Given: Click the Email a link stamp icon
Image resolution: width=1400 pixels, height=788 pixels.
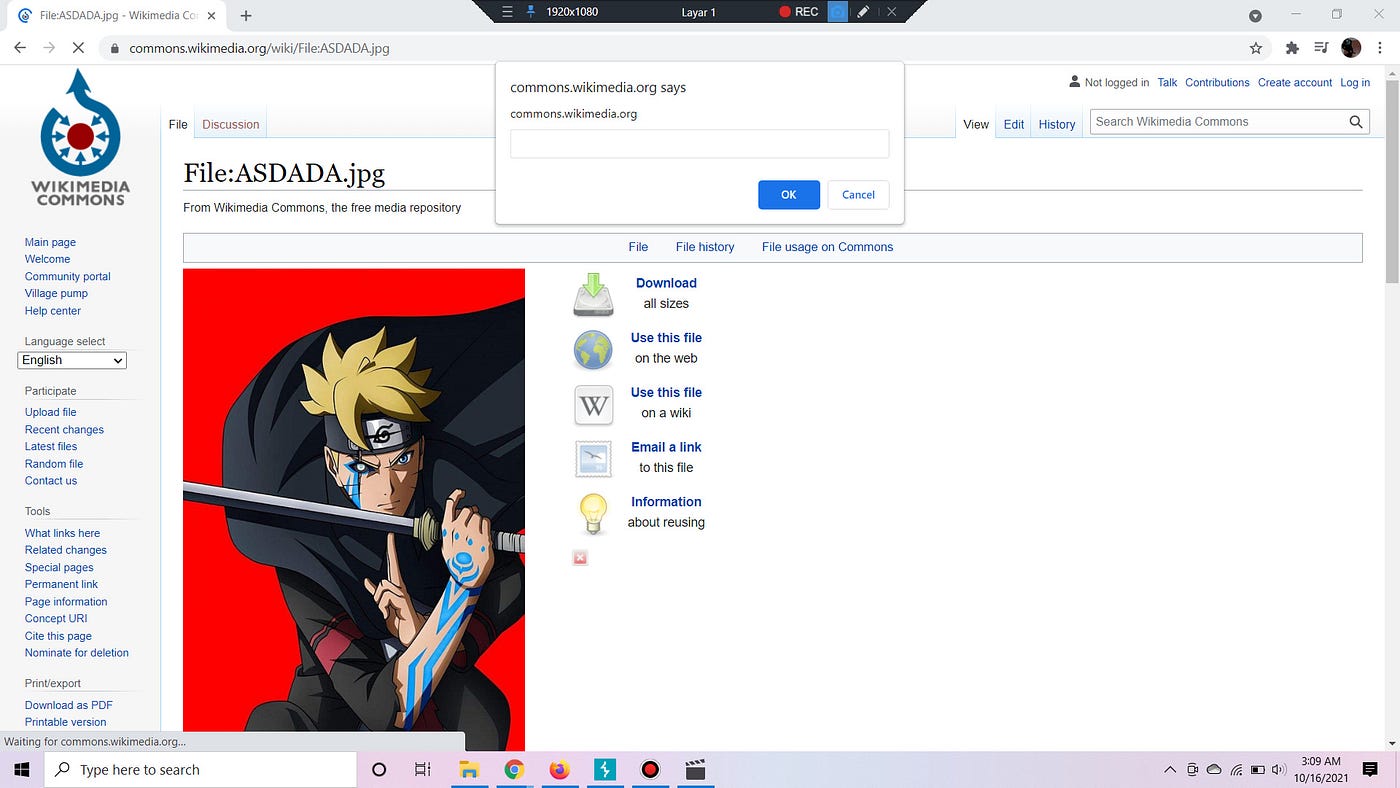Looking at the screenshot, I should [593, 459].
